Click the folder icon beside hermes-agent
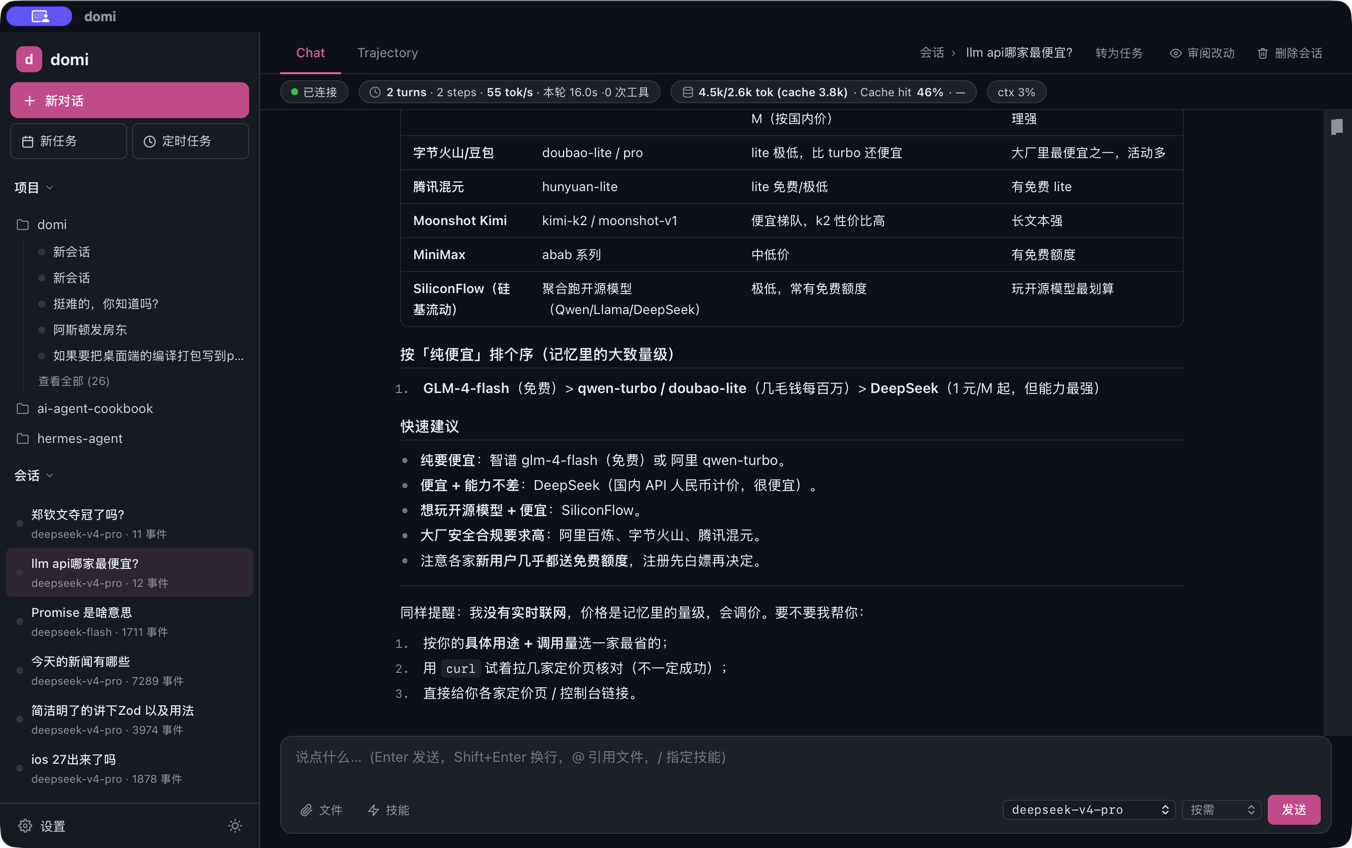 coord(23,438)
